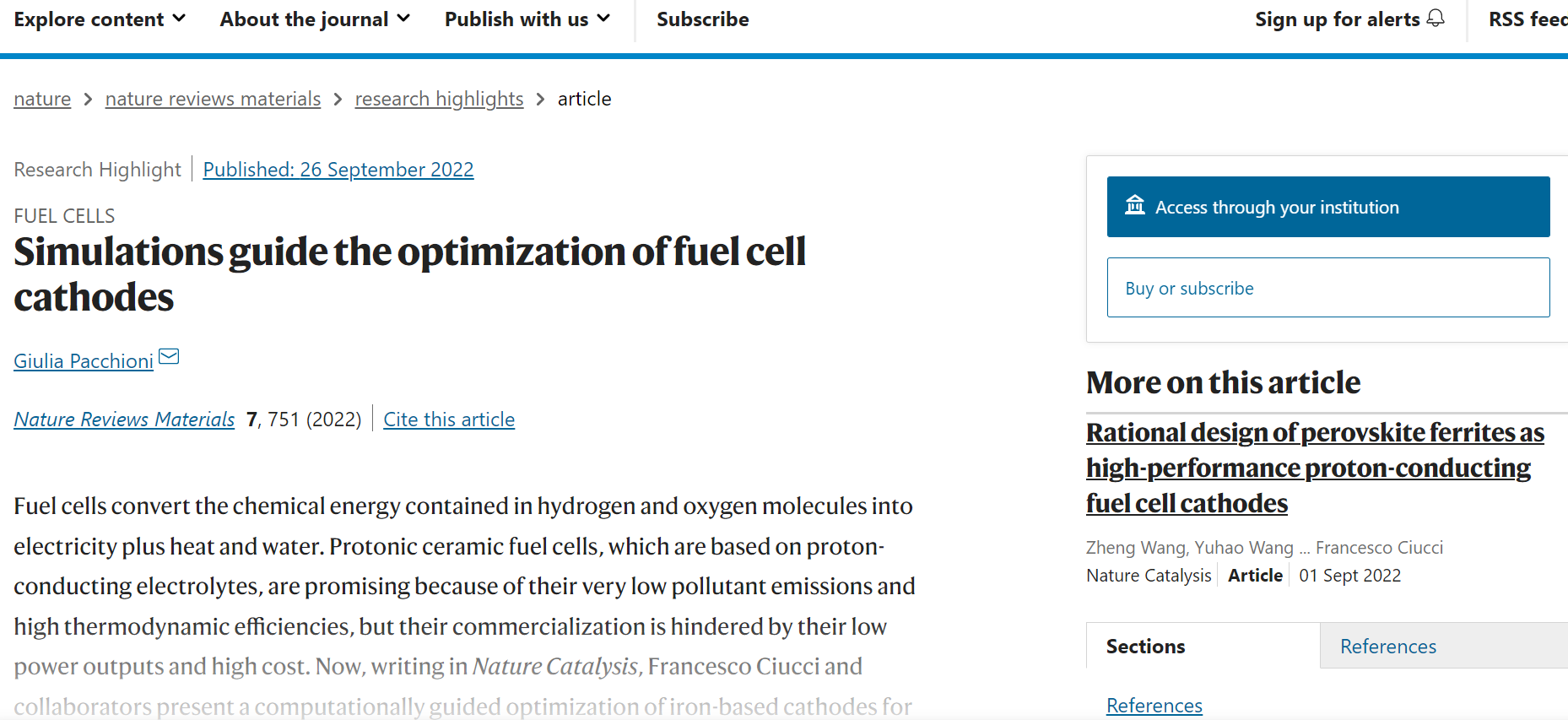
Task: Expand the Explore content dropdown
Action: point(100,19)
